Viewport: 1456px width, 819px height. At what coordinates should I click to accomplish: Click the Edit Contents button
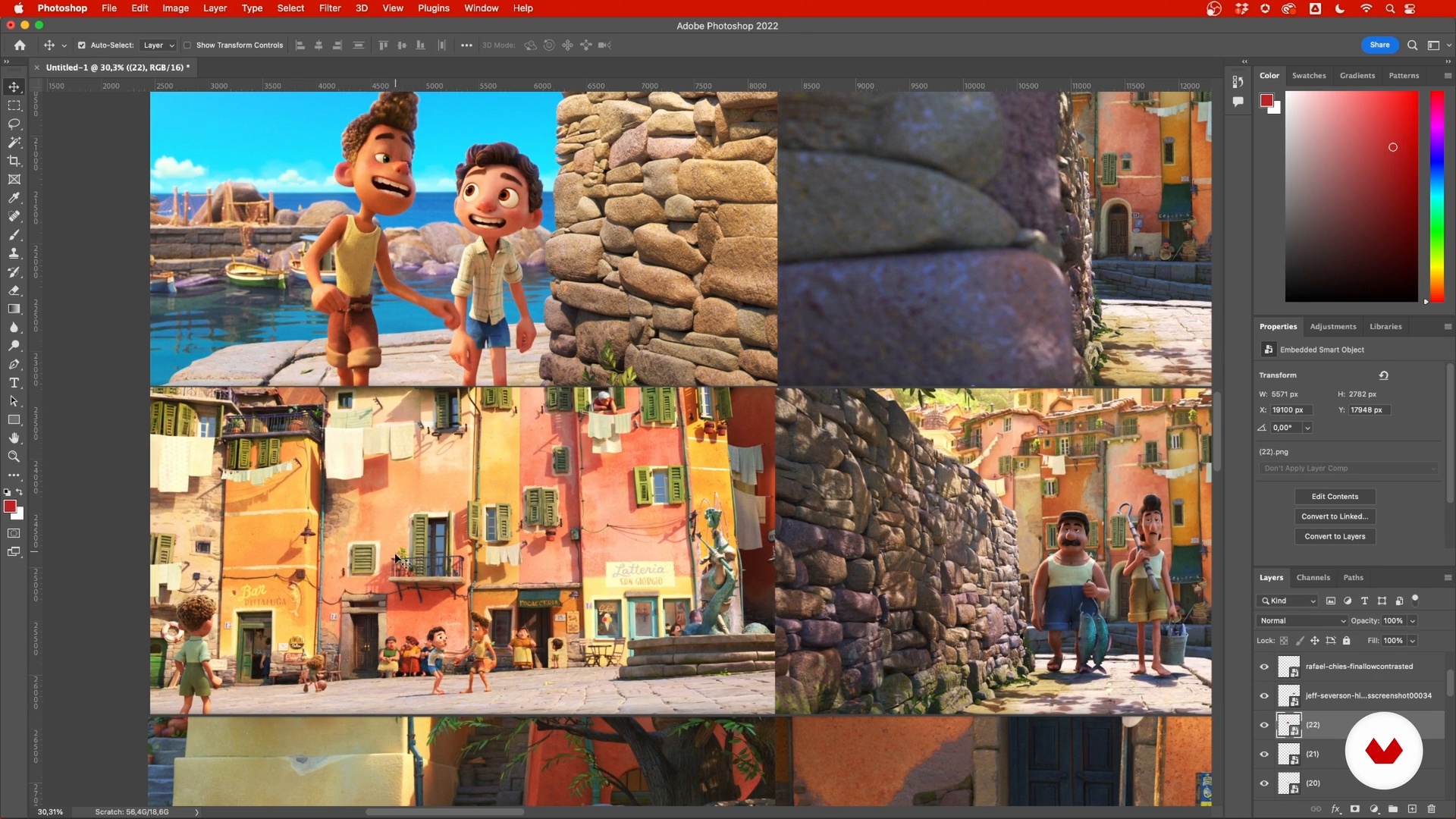pyautogui.click(x=1335, y=497)
